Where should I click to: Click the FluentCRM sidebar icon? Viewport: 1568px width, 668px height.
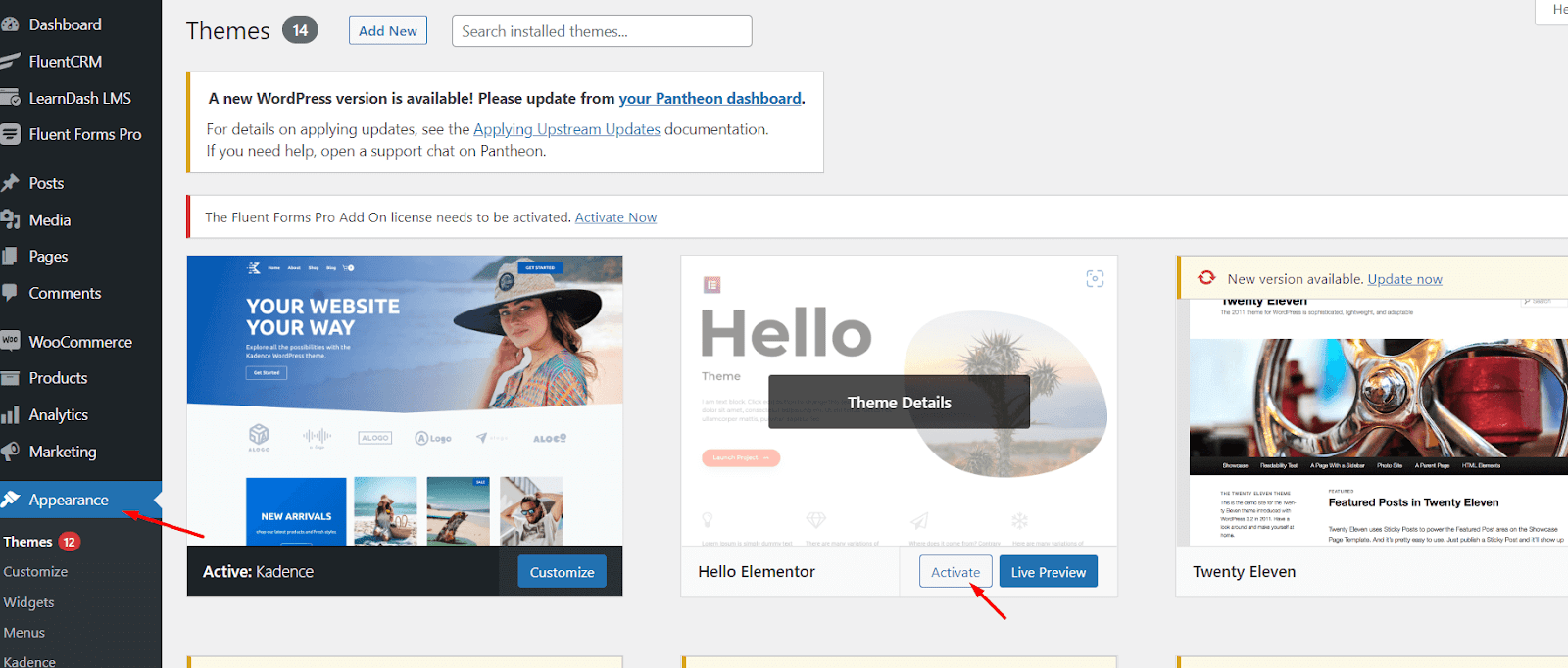click(x=10, y=61)
